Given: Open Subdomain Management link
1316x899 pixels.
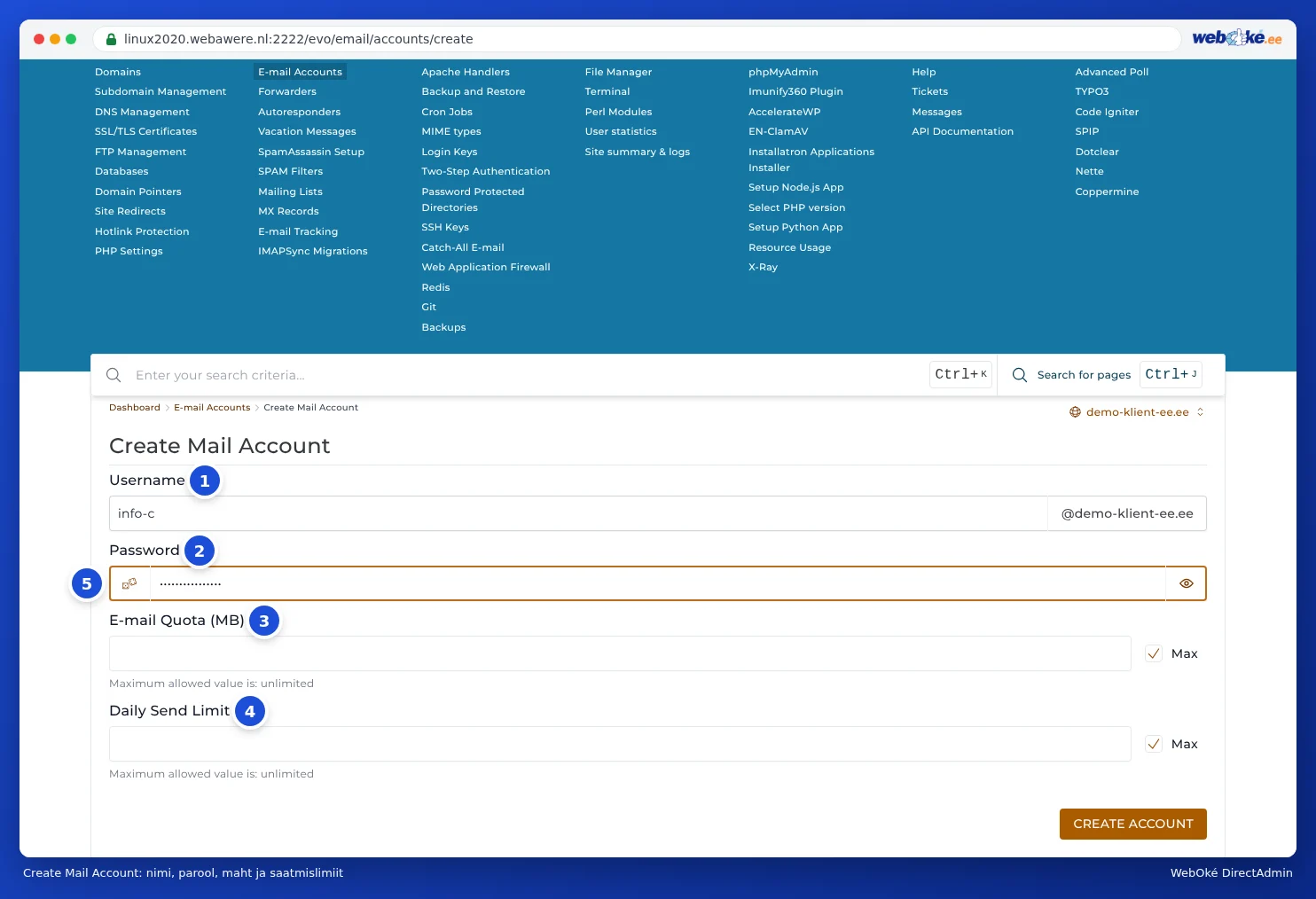Looking at the screenshot, I should click(161, 91).
